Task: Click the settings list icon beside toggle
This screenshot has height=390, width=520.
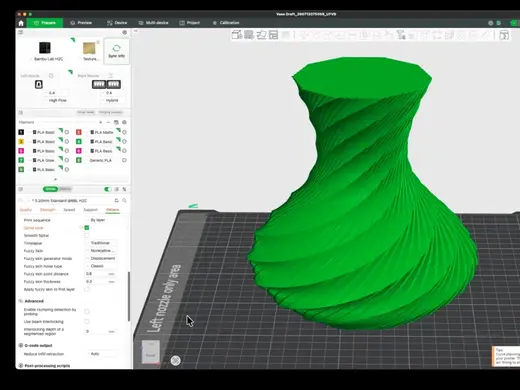Action: 117,189
